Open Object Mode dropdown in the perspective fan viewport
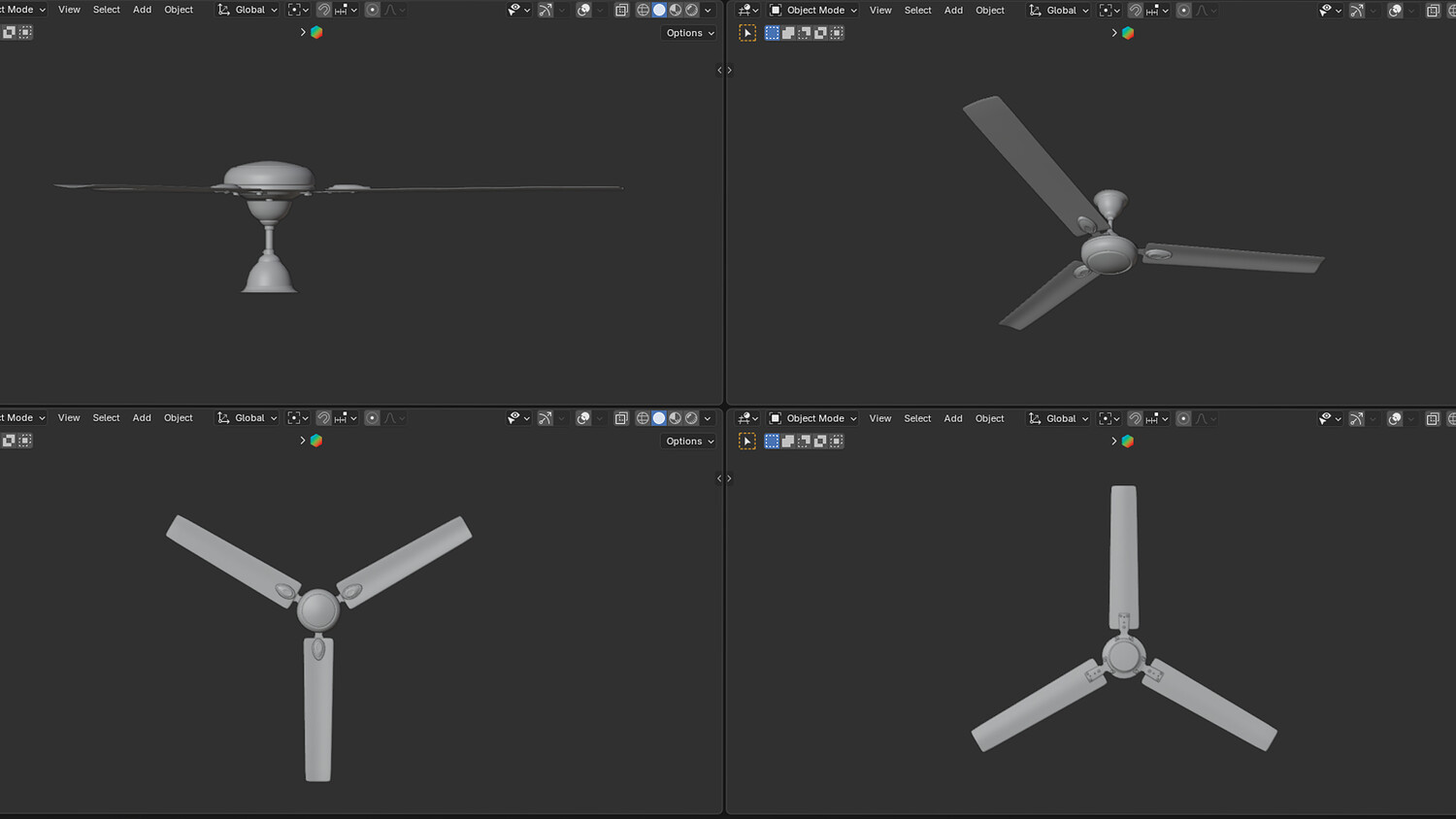This screenshot has height=819, width=1456. click(x=813, y=10)
